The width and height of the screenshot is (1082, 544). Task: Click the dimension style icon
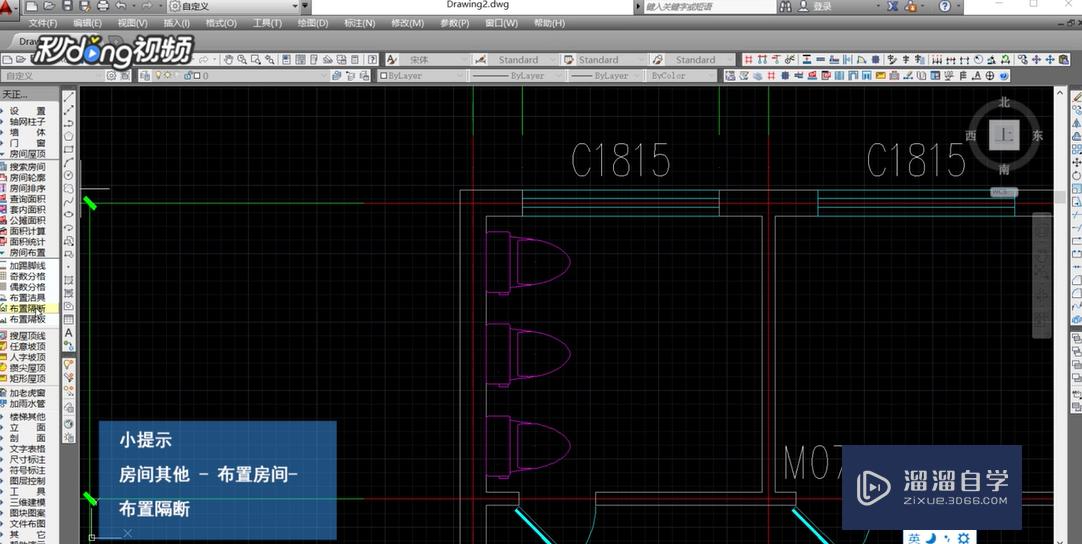[482, 59]
